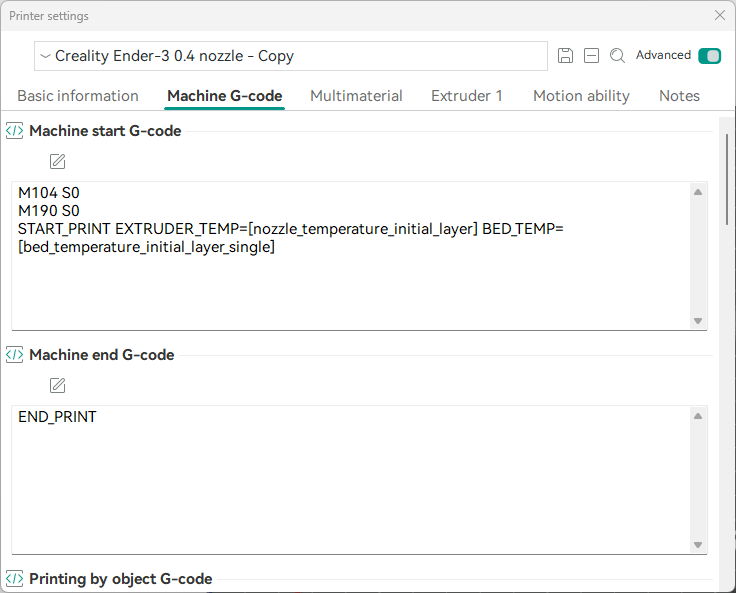
Task: Click the search settings magnifier icon
Action: 617,56
